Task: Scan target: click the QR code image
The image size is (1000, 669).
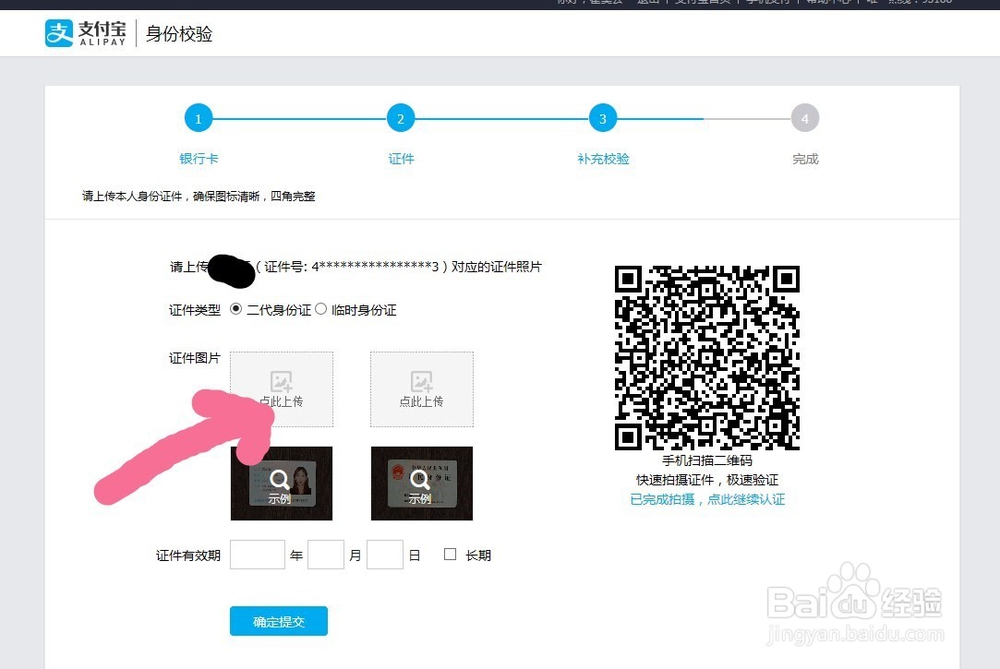Action: [x=707, y=355]
